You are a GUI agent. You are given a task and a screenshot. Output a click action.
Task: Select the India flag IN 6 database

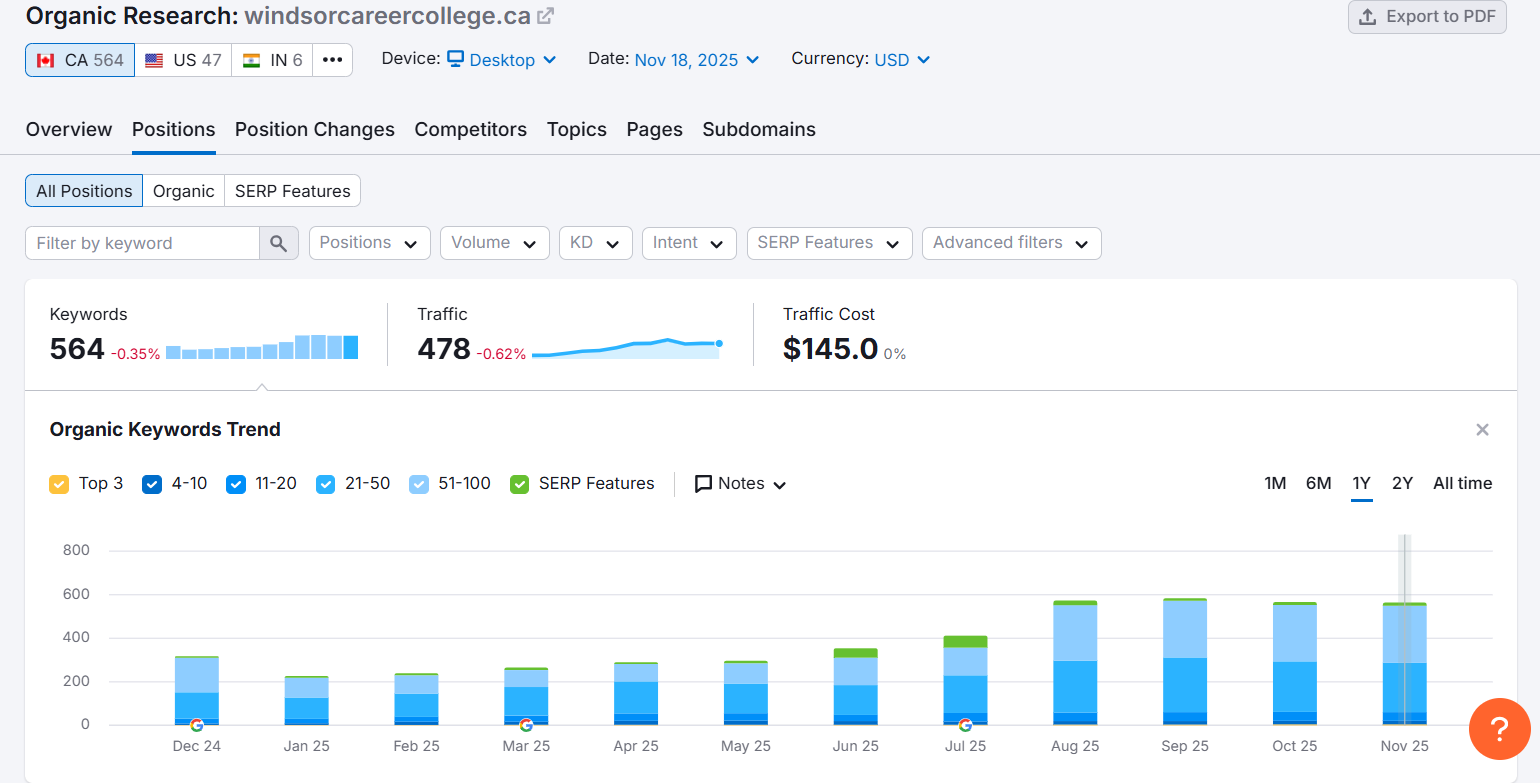pos(272,60)
